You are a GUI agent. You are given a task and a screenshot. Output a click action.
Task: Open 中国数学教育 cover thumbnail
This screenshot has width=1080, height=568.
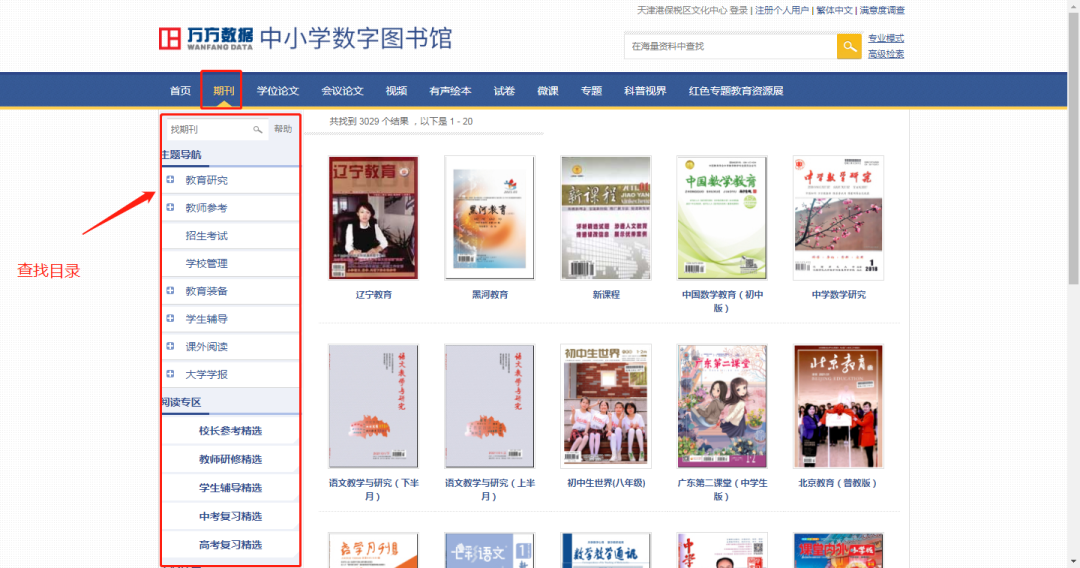[x=721, y=218]
